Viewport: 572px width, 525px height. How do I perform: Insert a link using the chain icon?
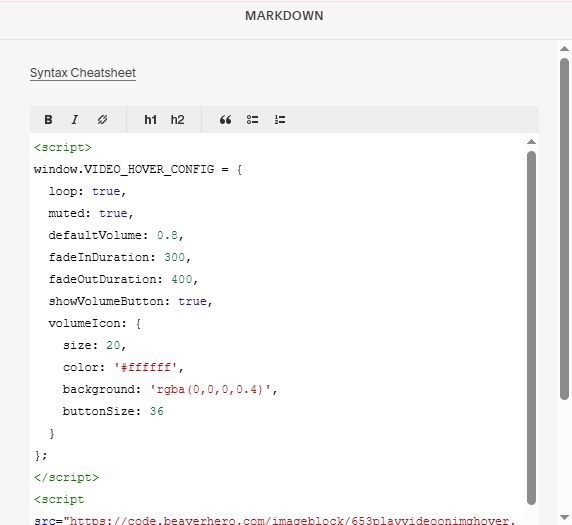coord(102,120)
